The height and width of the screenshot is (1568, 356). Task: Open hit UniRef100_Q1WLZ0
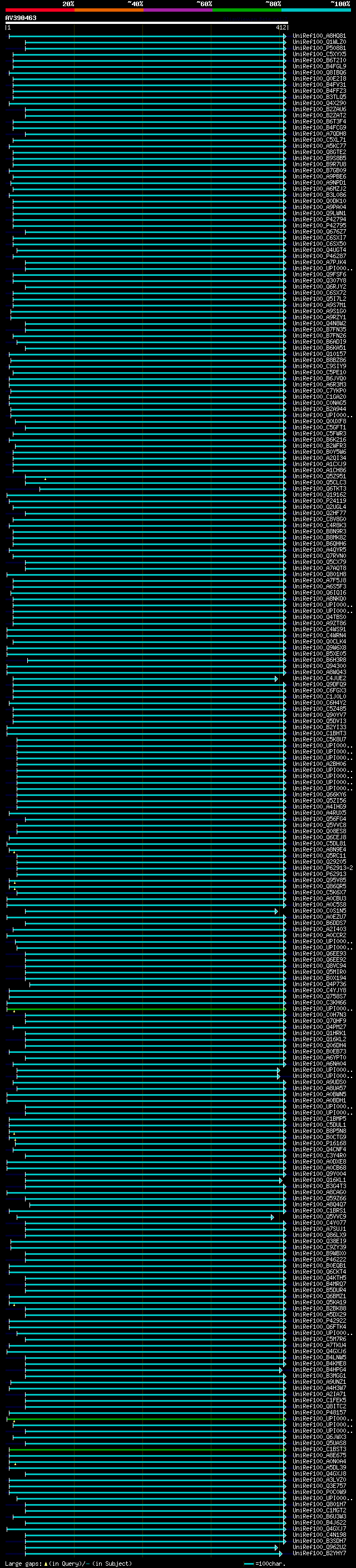(319, 42)
